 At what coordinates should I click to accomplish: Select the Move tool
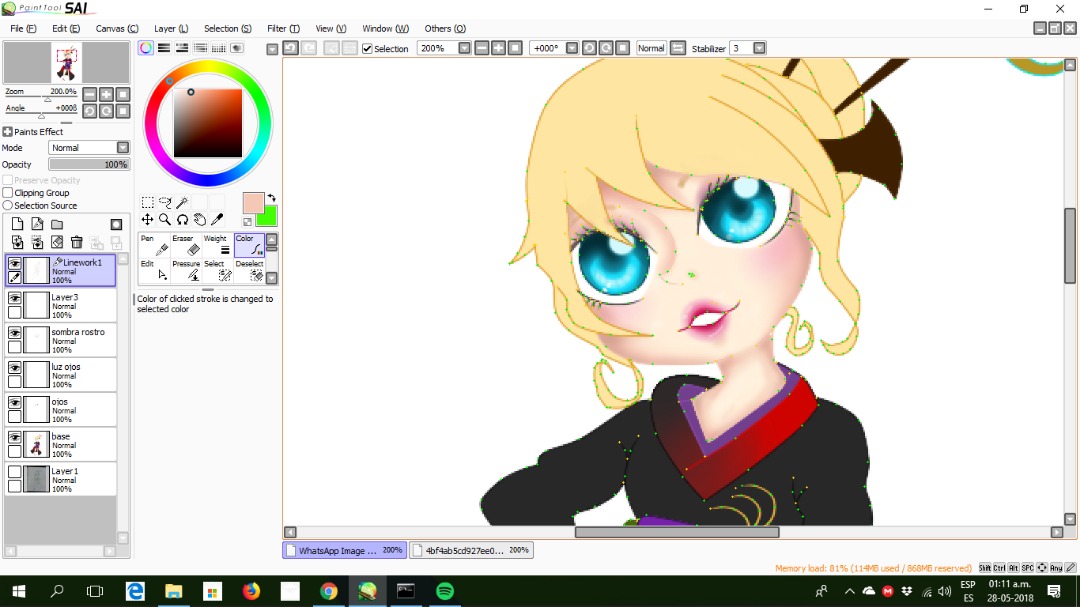pyautogui.click(x=147, y=219)
